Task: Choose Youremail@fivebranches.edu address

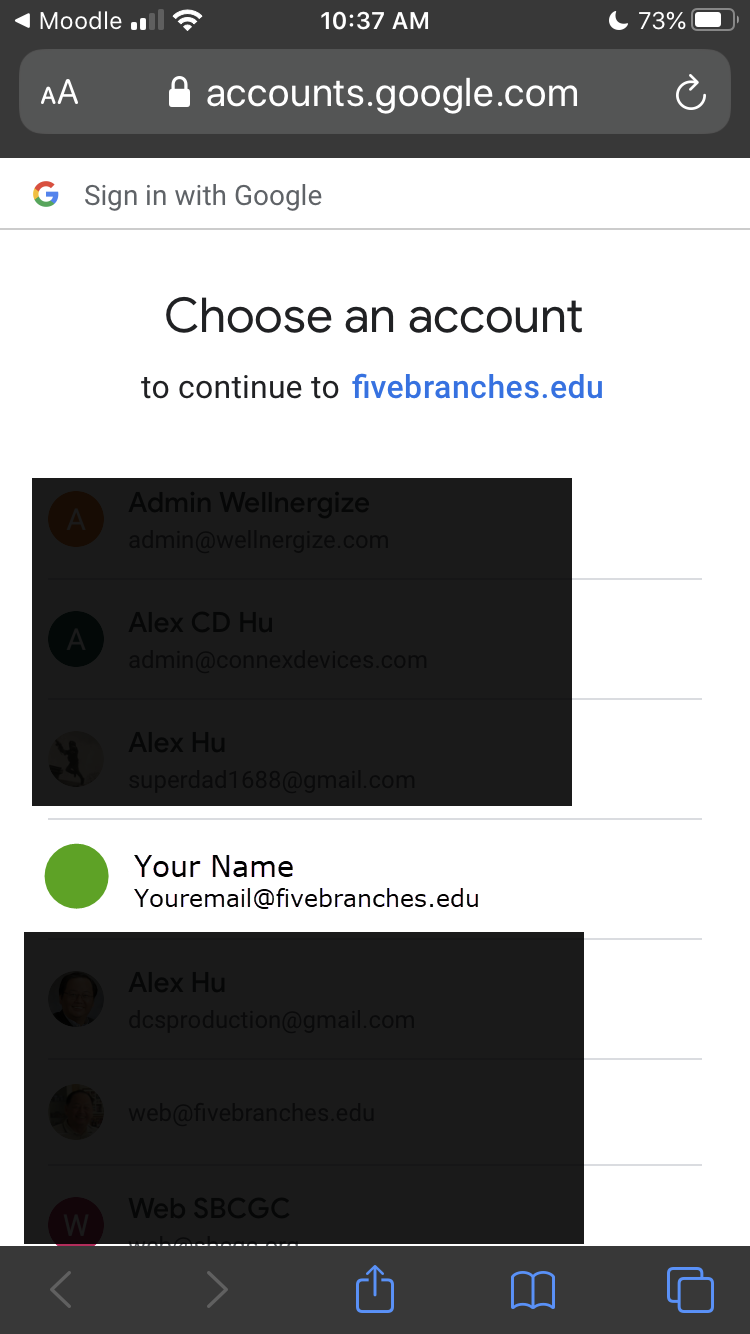Action: (307, 898)
